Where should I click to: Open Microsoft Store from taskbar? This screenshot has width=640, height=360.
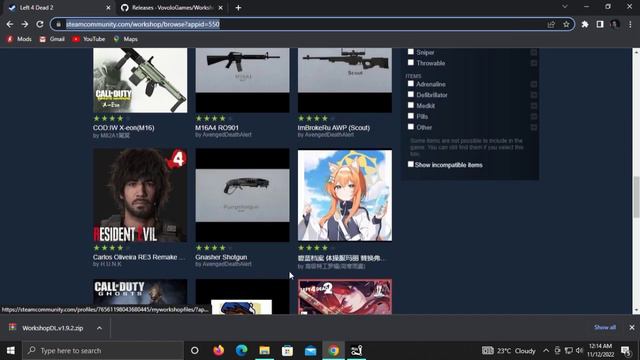coord(287,350)
